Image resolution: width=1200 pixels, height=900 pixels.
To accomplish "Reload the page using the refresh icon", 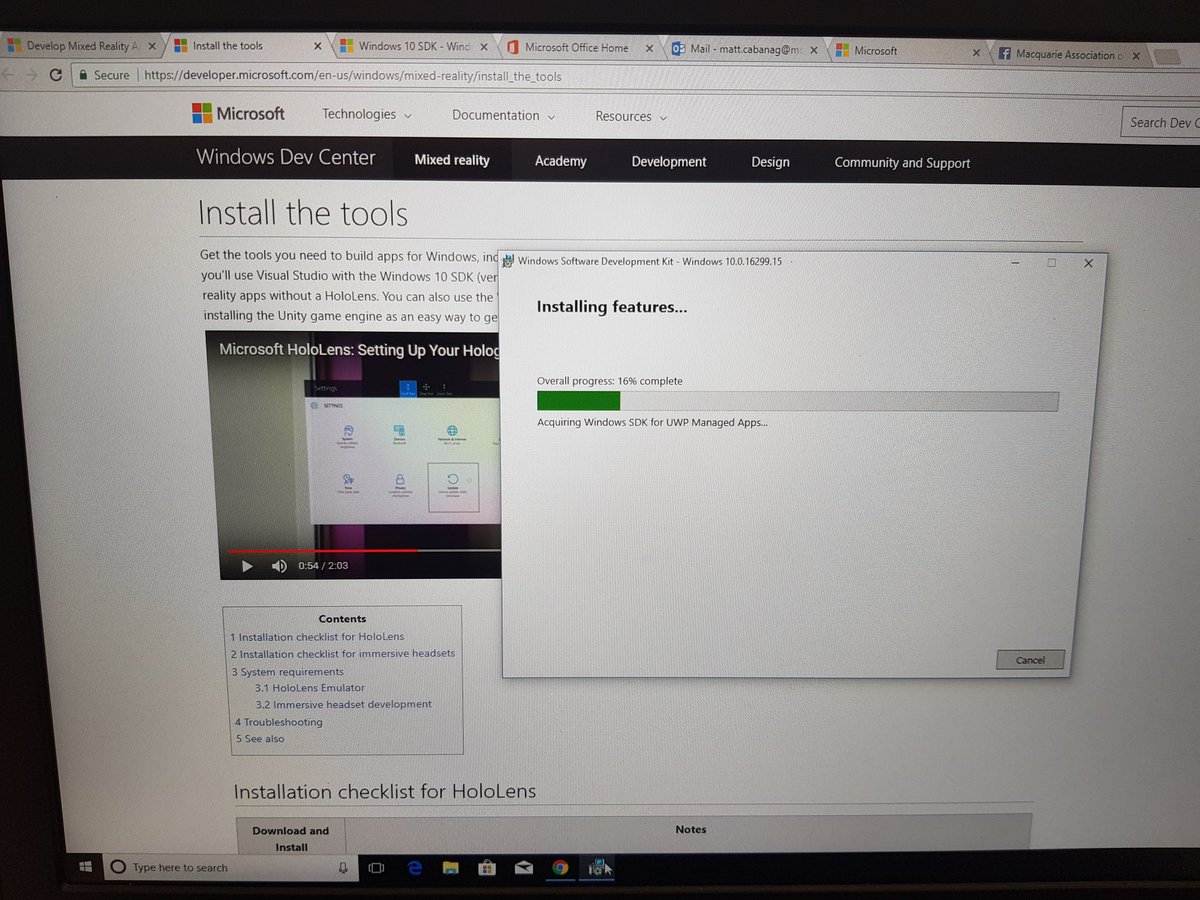I will pos(55,75).
